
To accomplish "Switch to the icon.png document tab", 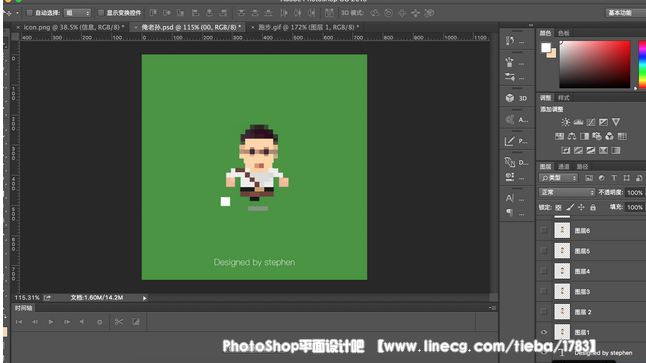I will pyautogui.click(x=73, y=27).
